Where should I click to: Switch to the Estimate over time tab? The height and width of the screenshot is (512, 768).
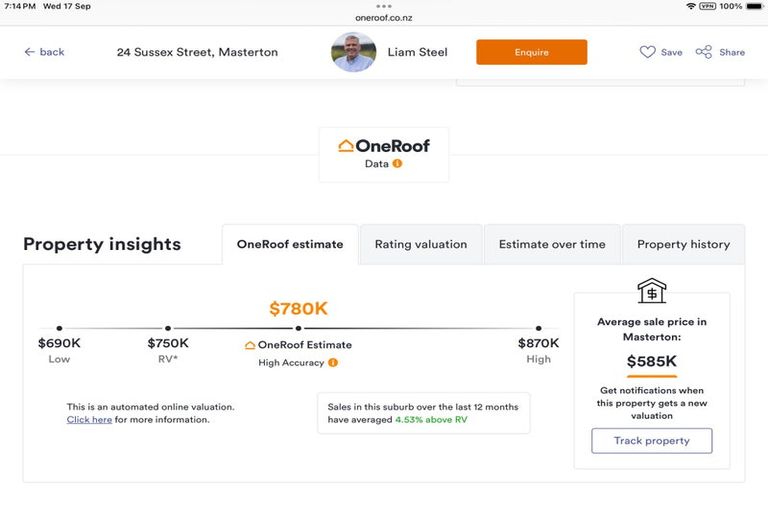tap(552, 244)
